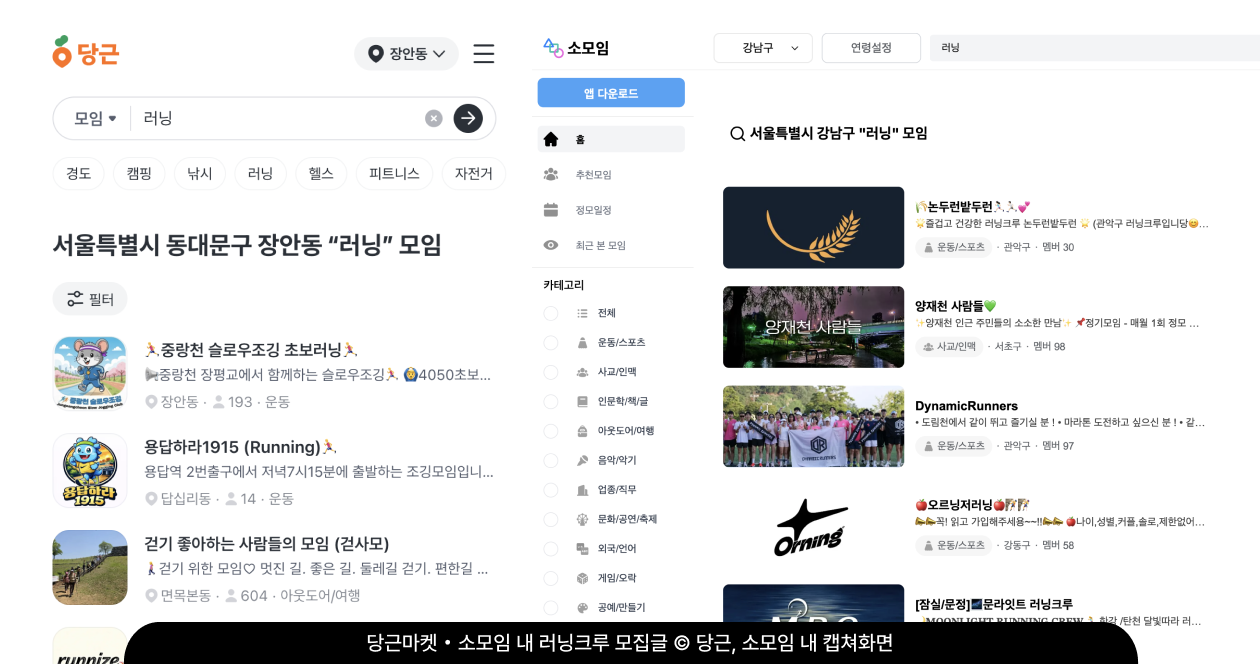Click the guitar icon next to 음악/악기

click(x=583, y=461)
